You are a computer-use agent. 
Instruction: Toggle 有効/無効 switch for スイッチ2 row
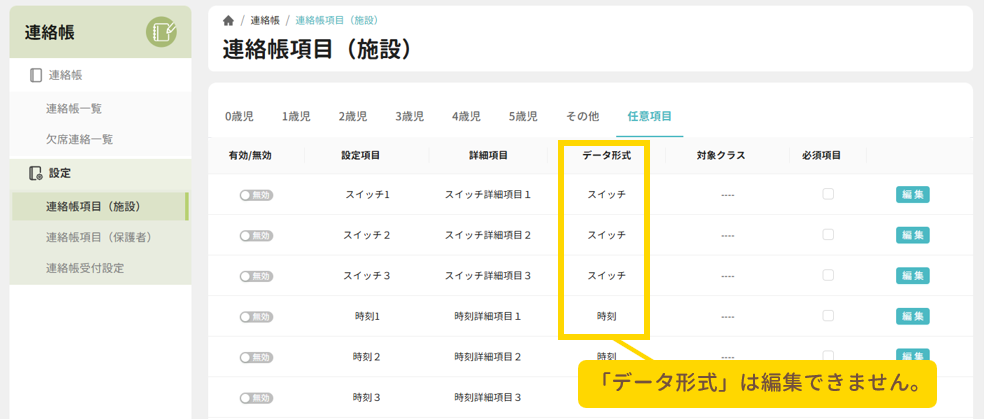[x=256, y=236]
